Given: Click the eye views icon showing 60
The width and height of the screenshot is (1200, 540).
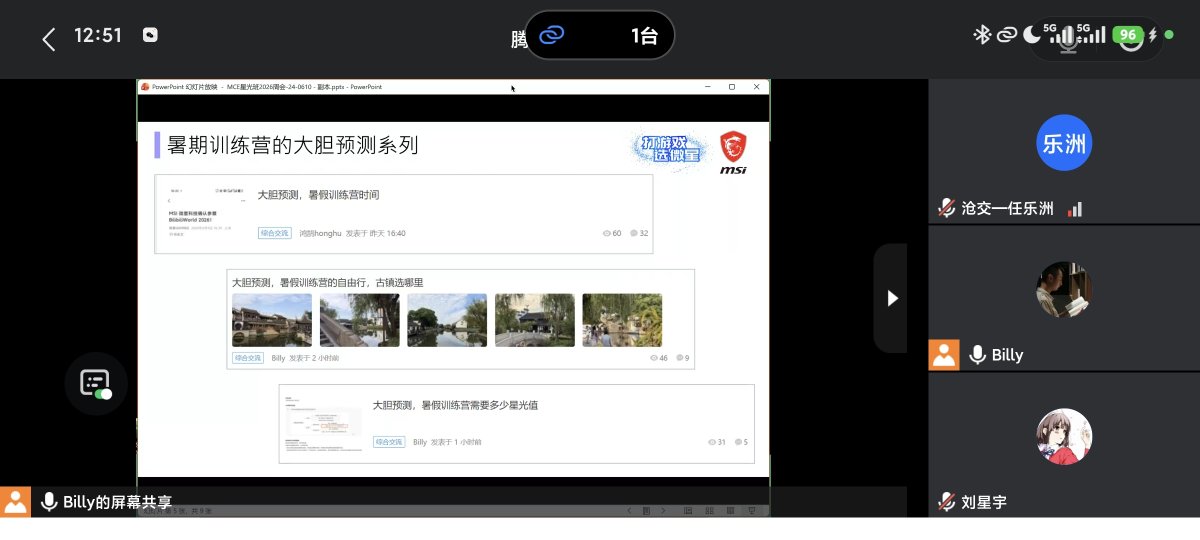Looking at the screenshot, I should (x=607, y=233).
